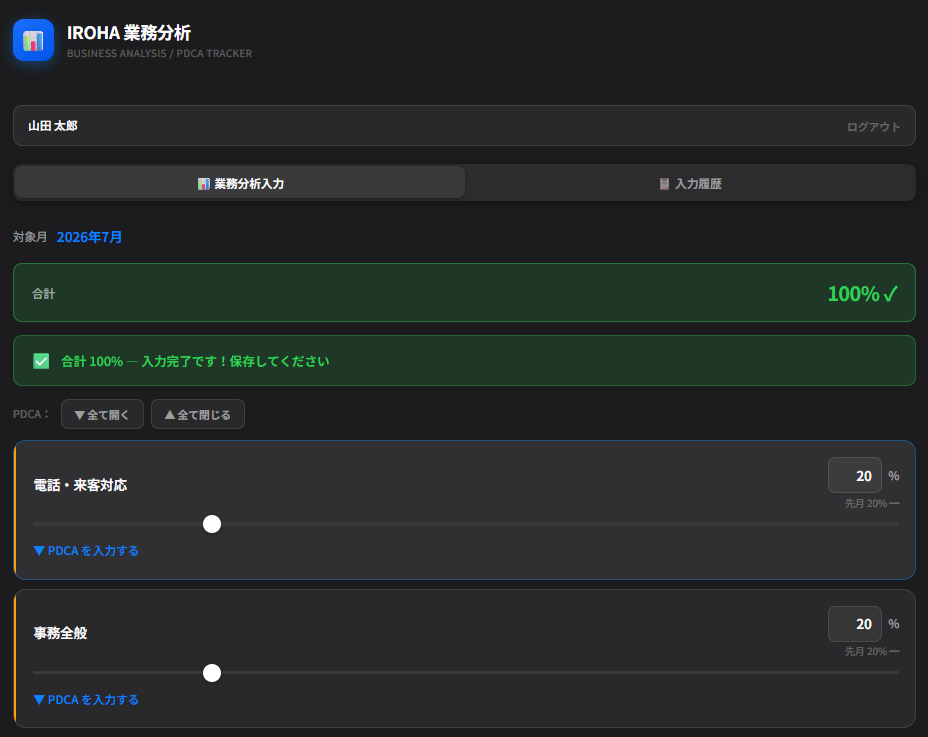The height and width of the screenshot is (737, 928).
Task: Expand PDCA entry under 電話・来客対応
Action: pyautogui.click(x=86, y=551)
